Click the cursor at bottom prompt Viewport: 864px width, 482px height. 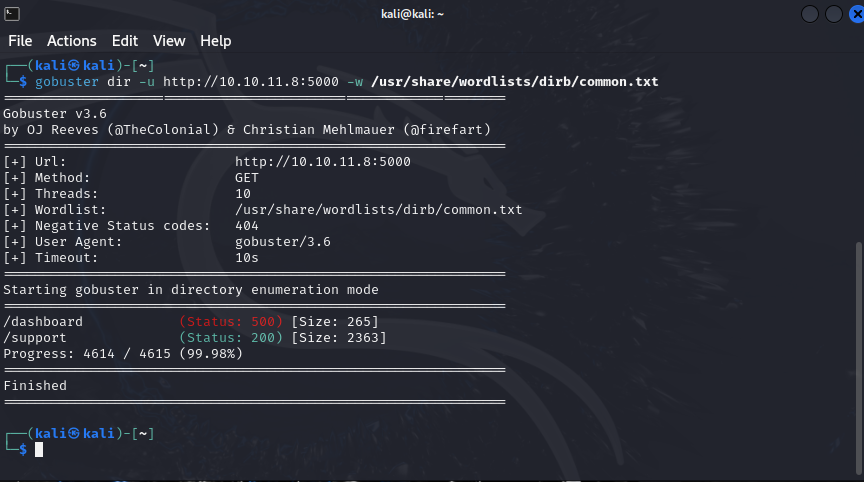(x=39, y=449)
